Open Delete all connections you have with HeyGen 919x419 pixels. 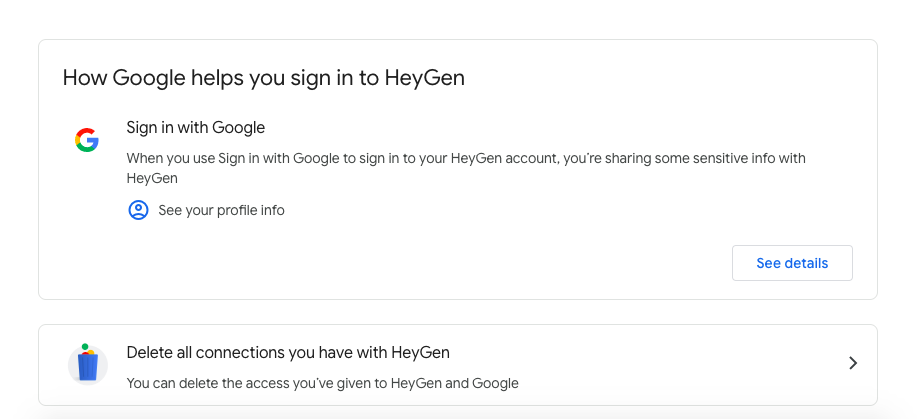click(x=288, y=353)
